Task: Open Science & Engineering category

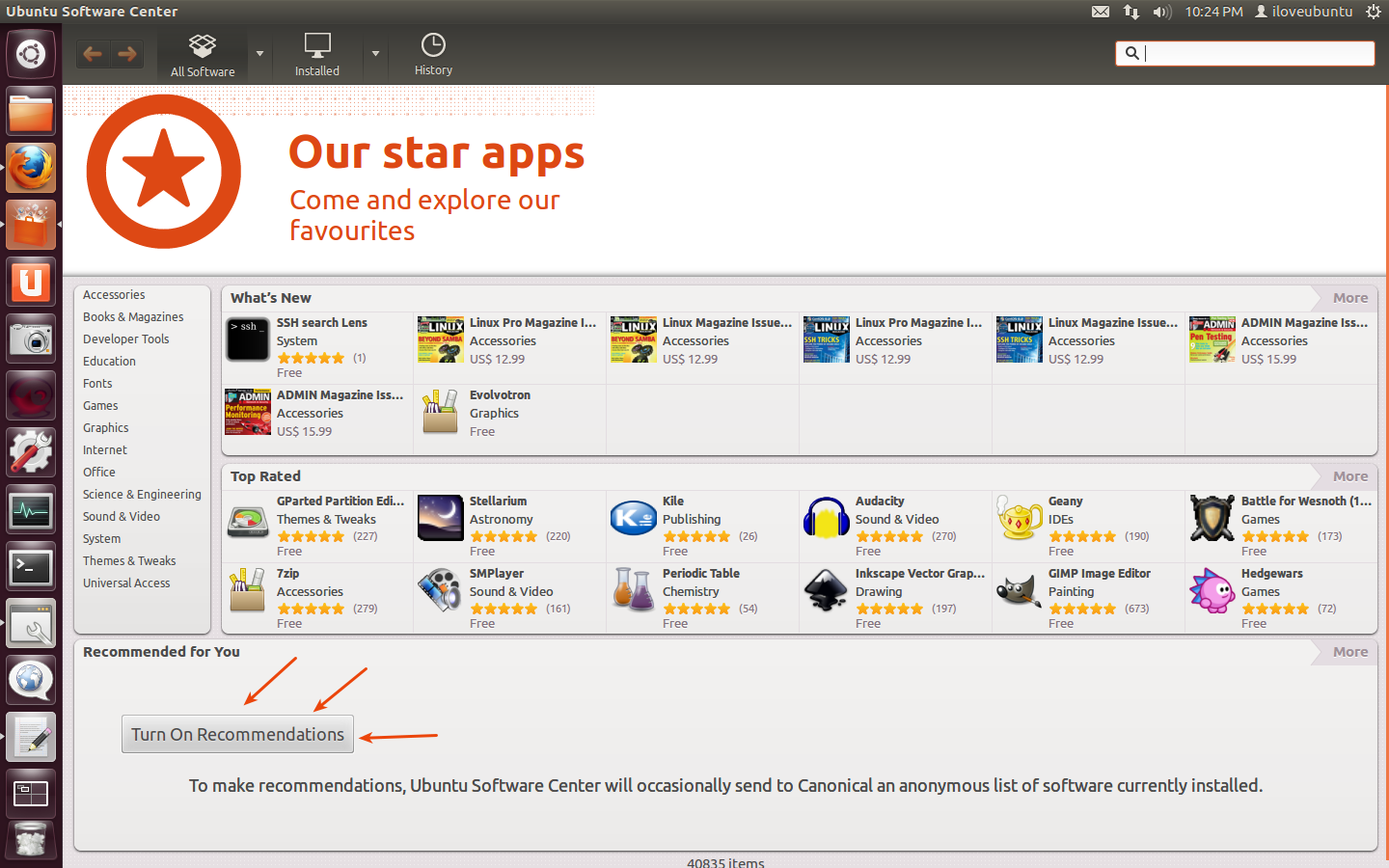Action: click(142, 495)
